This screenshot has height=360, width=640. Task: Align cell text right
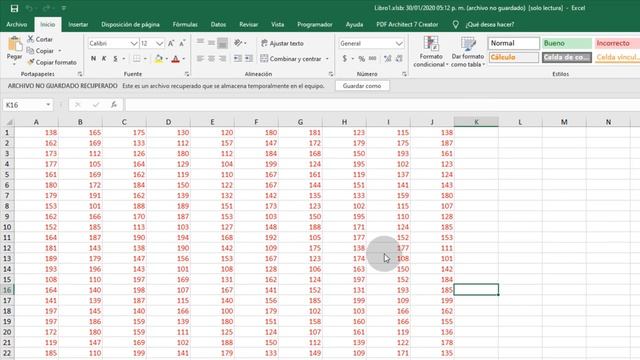click(x=222, y=59)
